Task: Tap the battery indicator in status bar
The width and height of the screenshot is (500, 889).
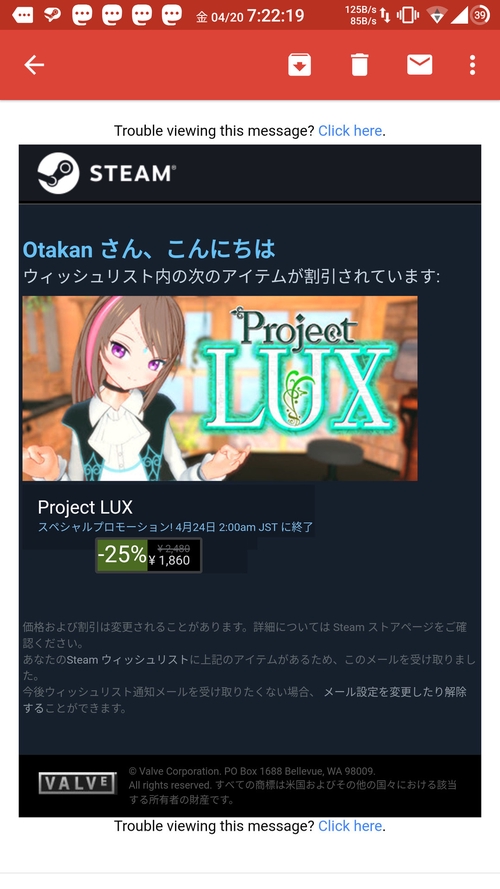Action: point(480,15)
